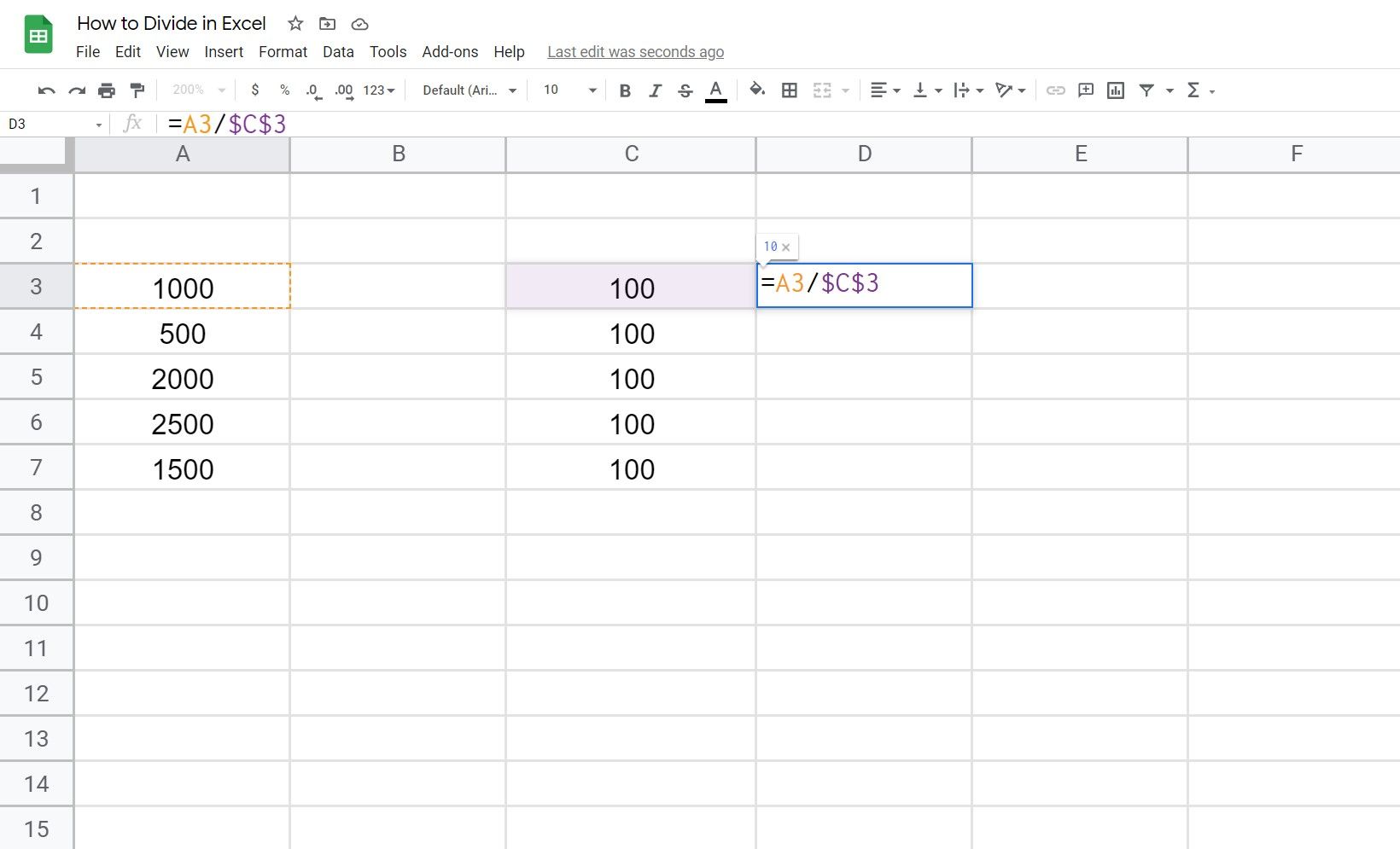Open the 123 number format dropdown
Viewport: 1400px width, 849px height.
pos(376,90)
